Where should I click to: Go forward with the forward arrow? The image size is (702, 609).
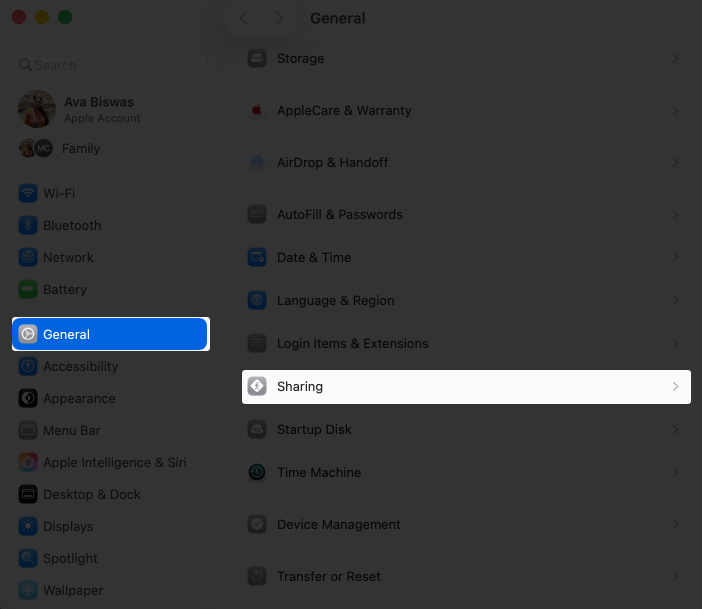279,18
